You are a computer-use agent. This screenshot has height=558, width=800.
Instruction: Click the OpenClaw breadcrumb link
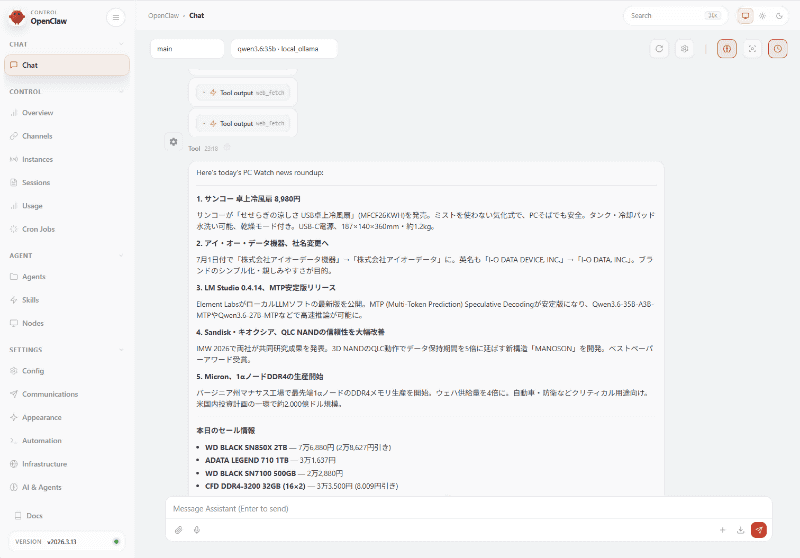point(163,16)
